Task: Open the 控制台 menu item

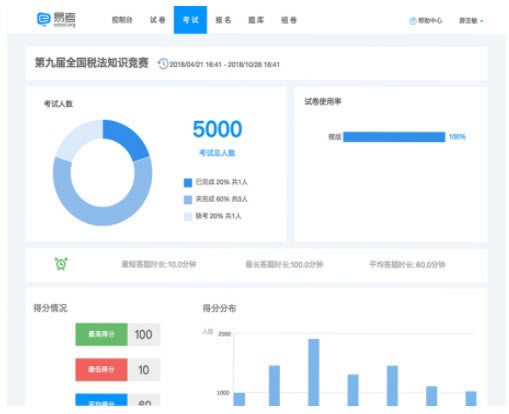Action: [x=122, y=20]
